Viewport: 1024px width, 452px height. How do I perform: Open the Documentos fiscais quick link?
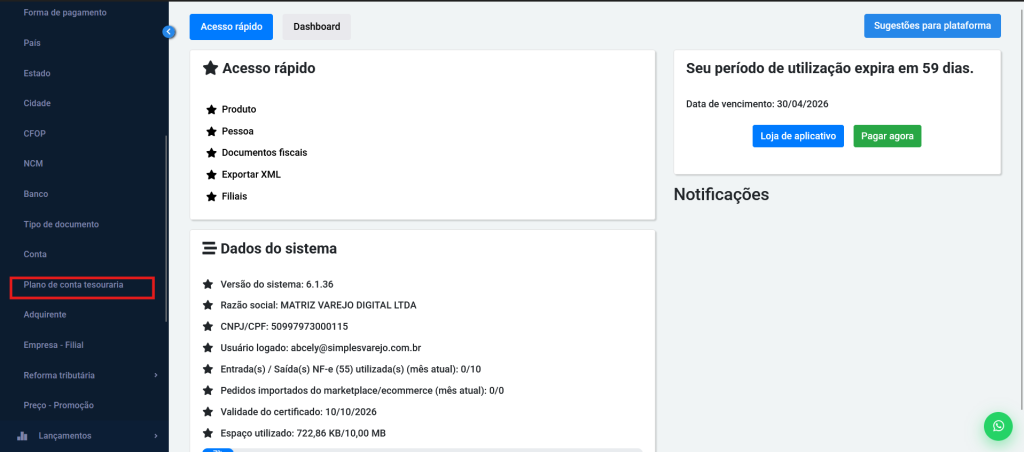pyautogui.click(x=264, y=153)
